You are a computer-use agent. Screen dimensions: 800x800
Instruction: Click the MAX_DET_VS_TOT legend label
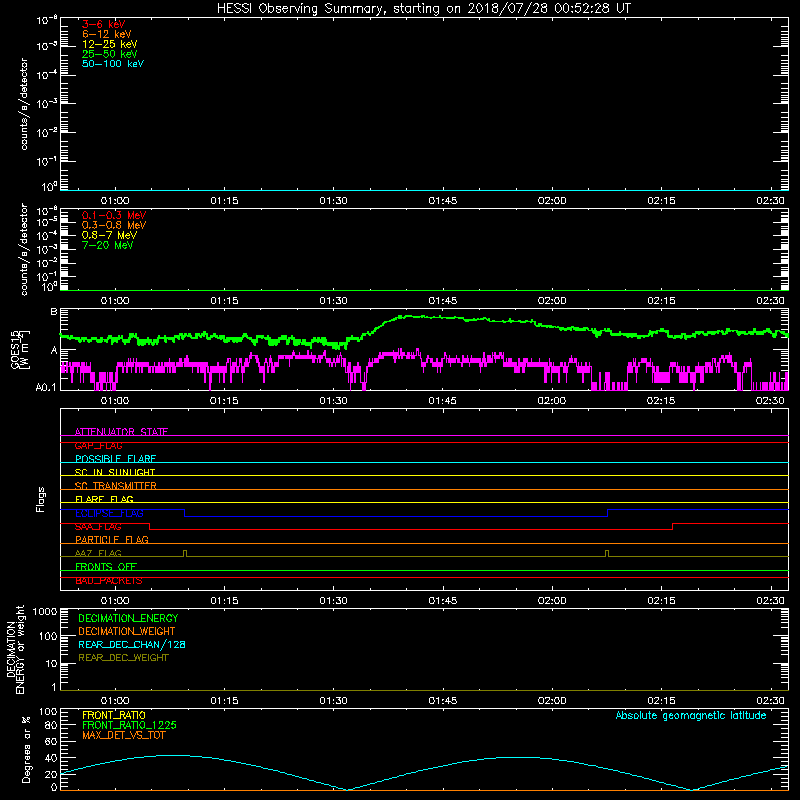coord(124,735)
